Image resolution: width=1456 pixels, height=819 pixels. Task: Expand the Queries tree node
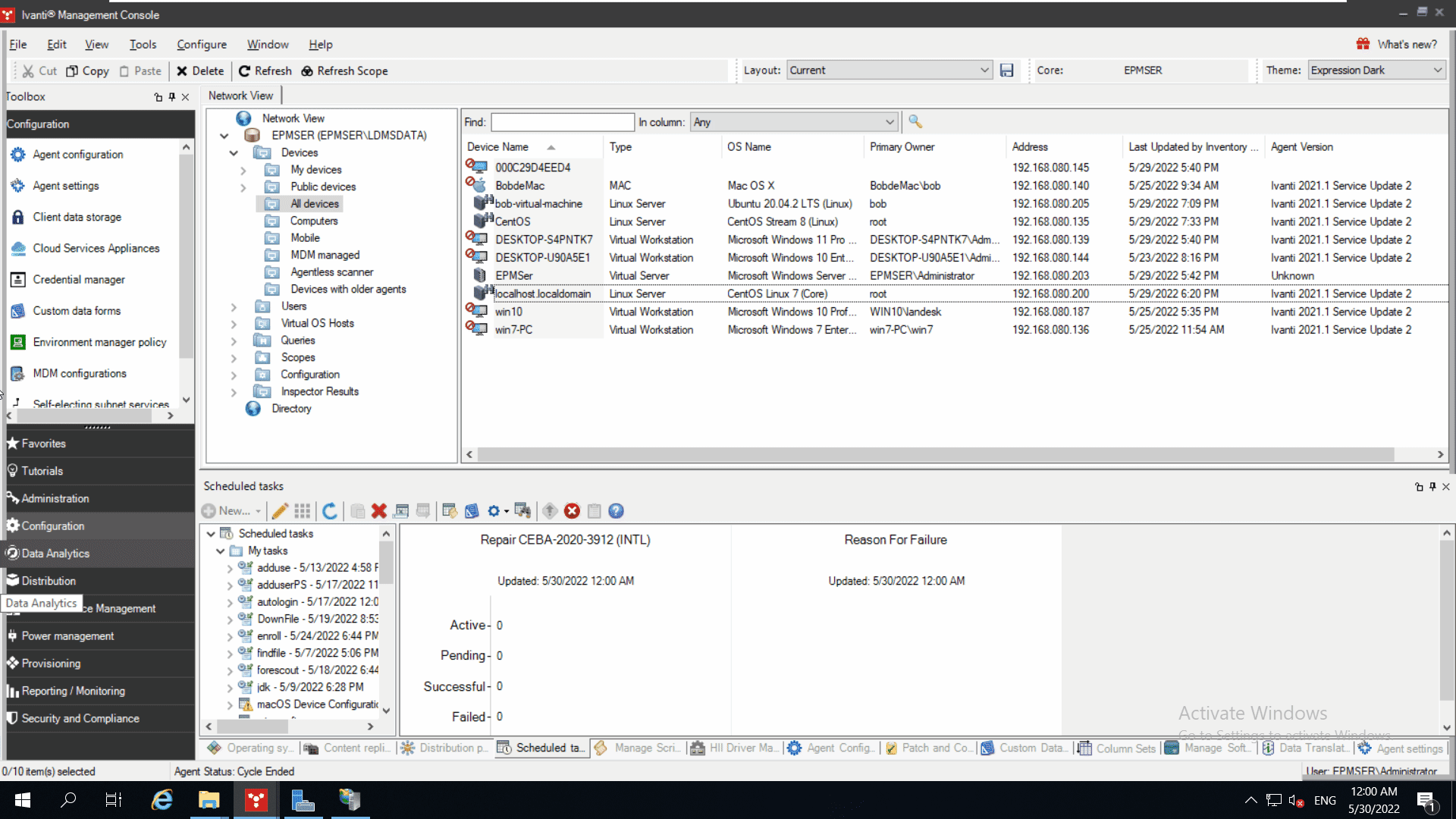pos(234,341)
